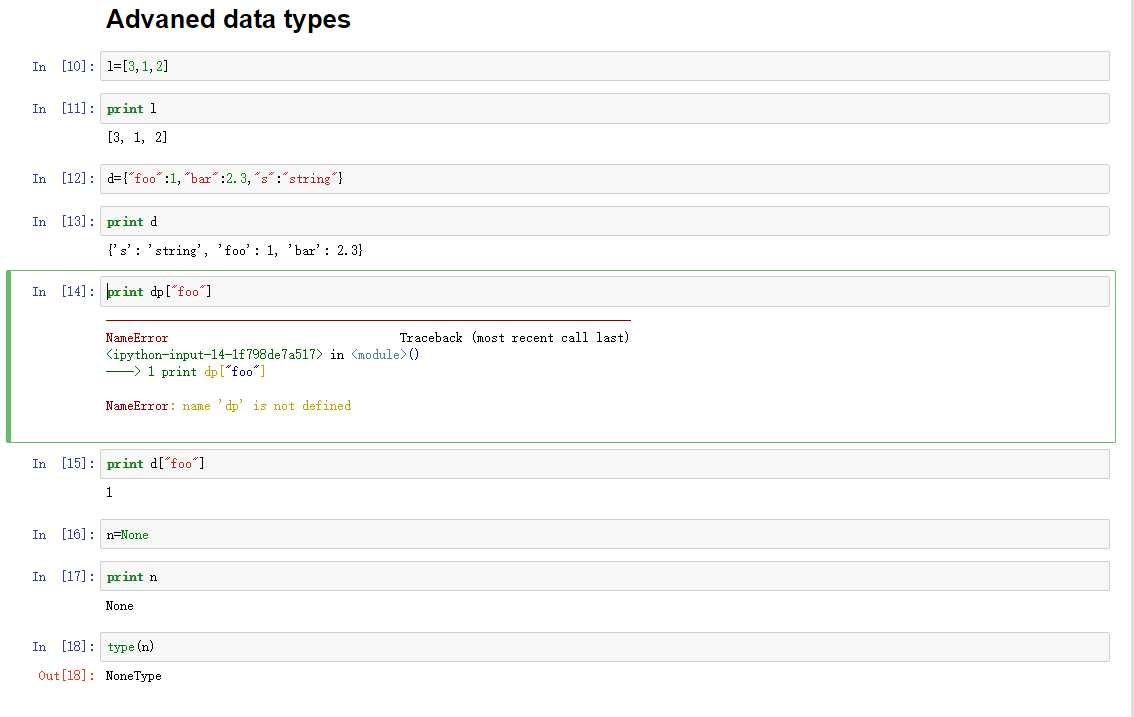The image size is (1134, 717).
Task: Click 'Traceback (most recent call last)' text
Action: pyautogui.click(x=514, y=338)
